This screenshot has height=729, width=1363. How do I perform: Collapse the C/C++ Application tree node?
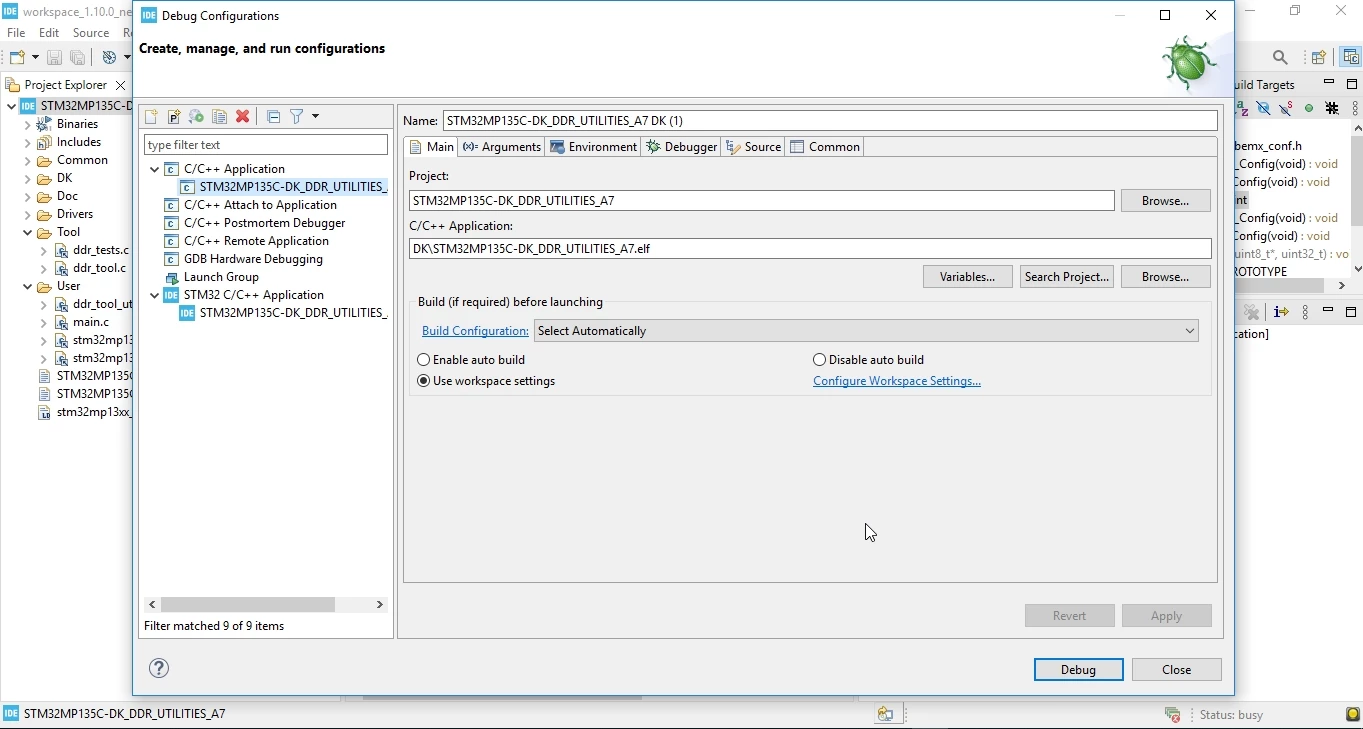pyautogui.click(x=155, y=169)
